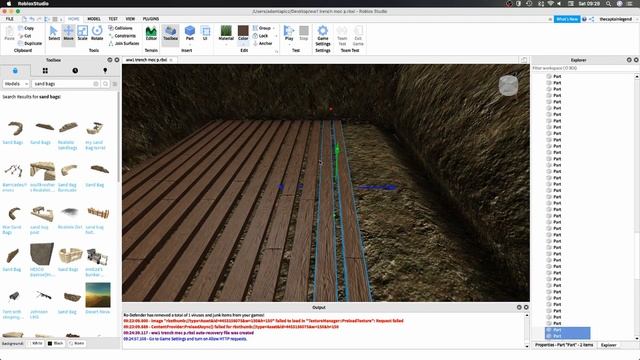Choose the Scale tool

[x=82, y=33]
